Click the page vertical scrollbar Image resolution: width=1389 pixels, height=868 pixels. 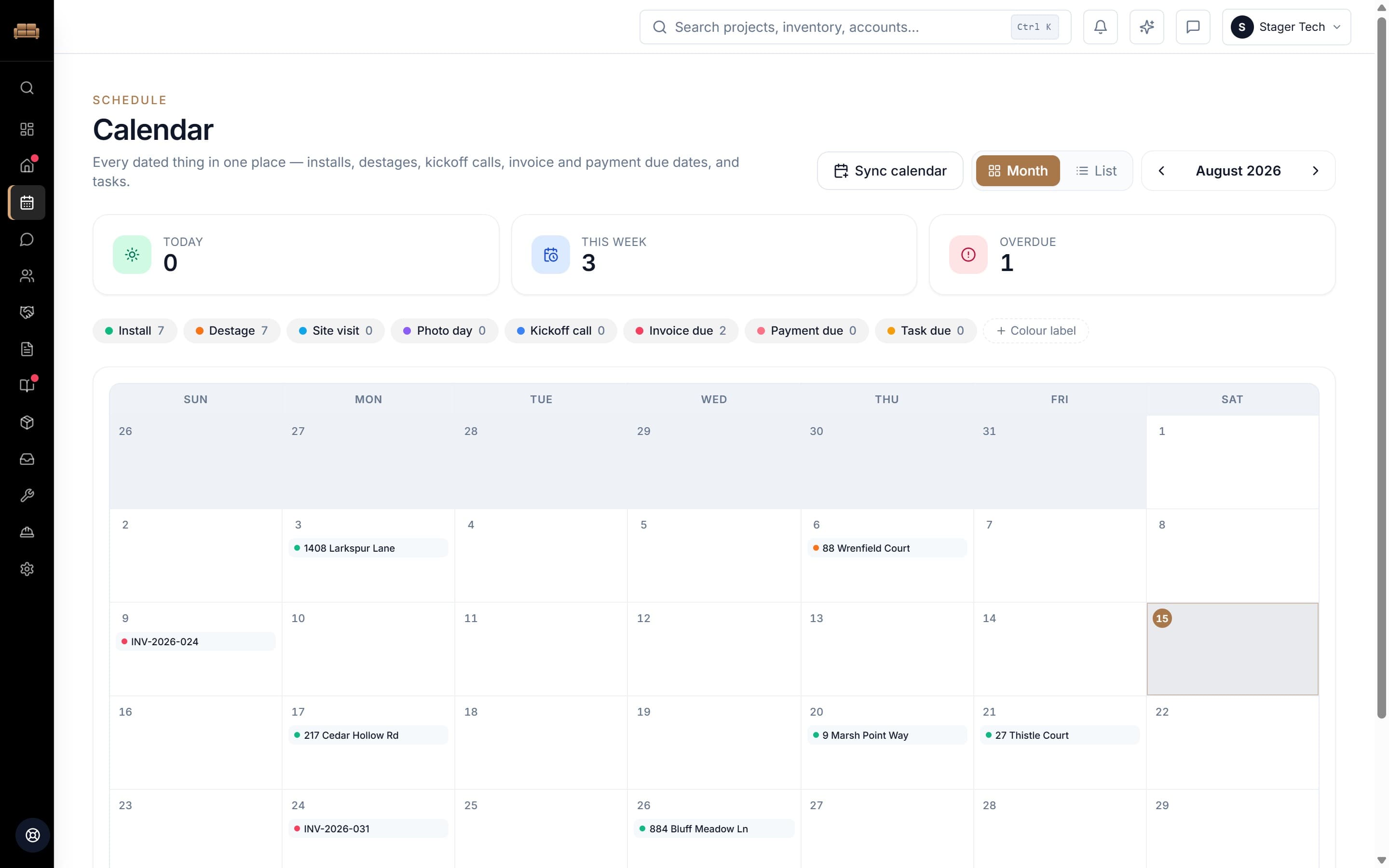(x=1382, y=367)
